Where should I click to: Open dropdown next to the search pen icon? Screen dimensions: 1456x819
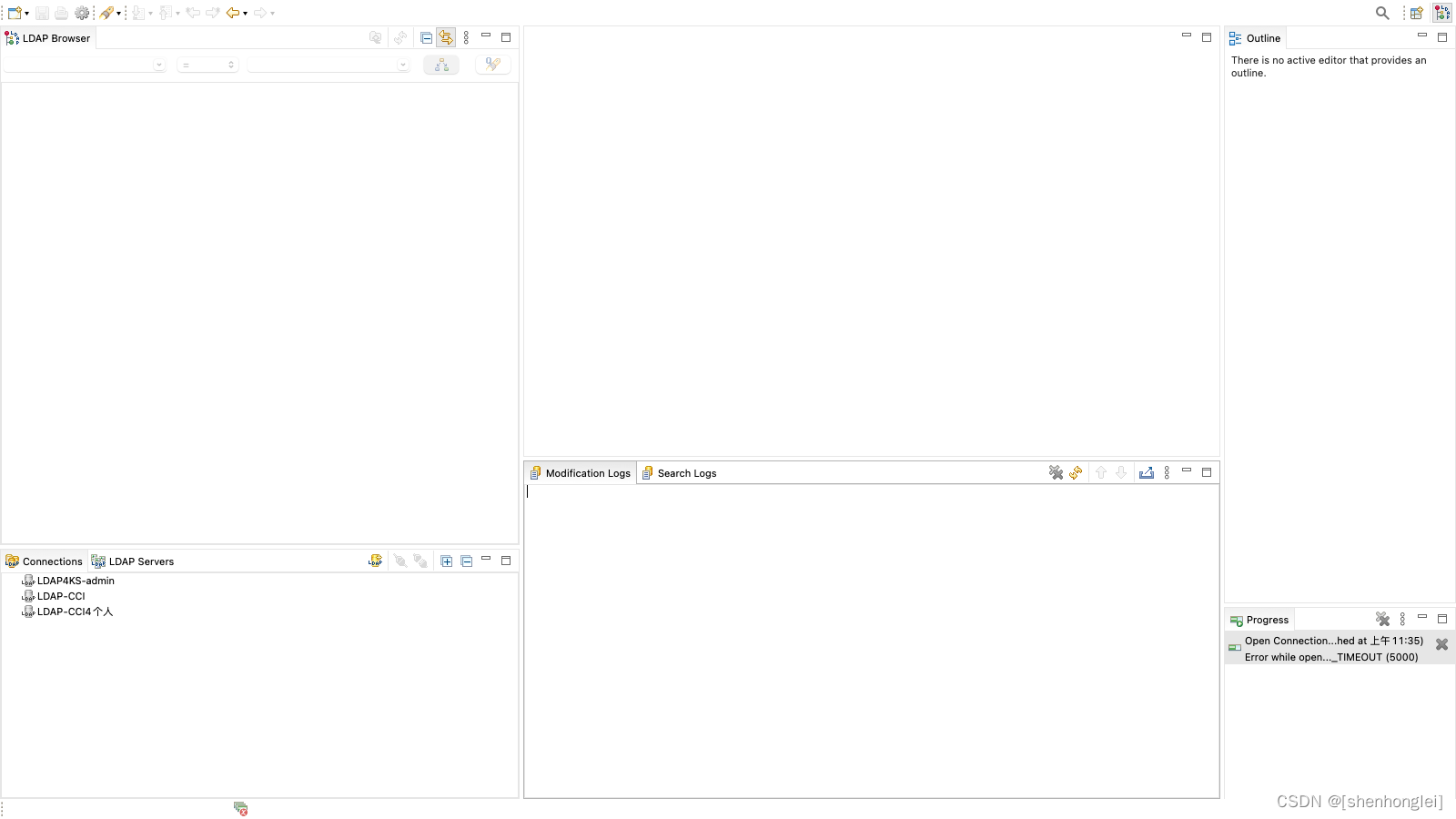(x=118, y=14)
